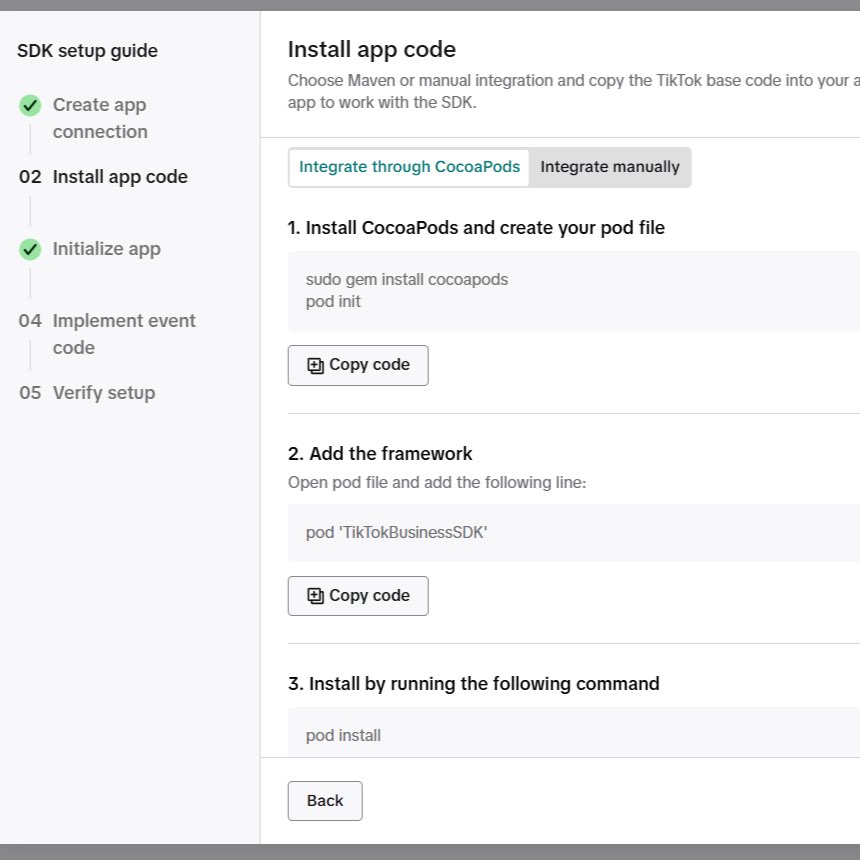Viewport: 860px width, 860px height.
Task: Click the pod 'TikTokBusinessSDK' code block
Action: pos(574,533)
